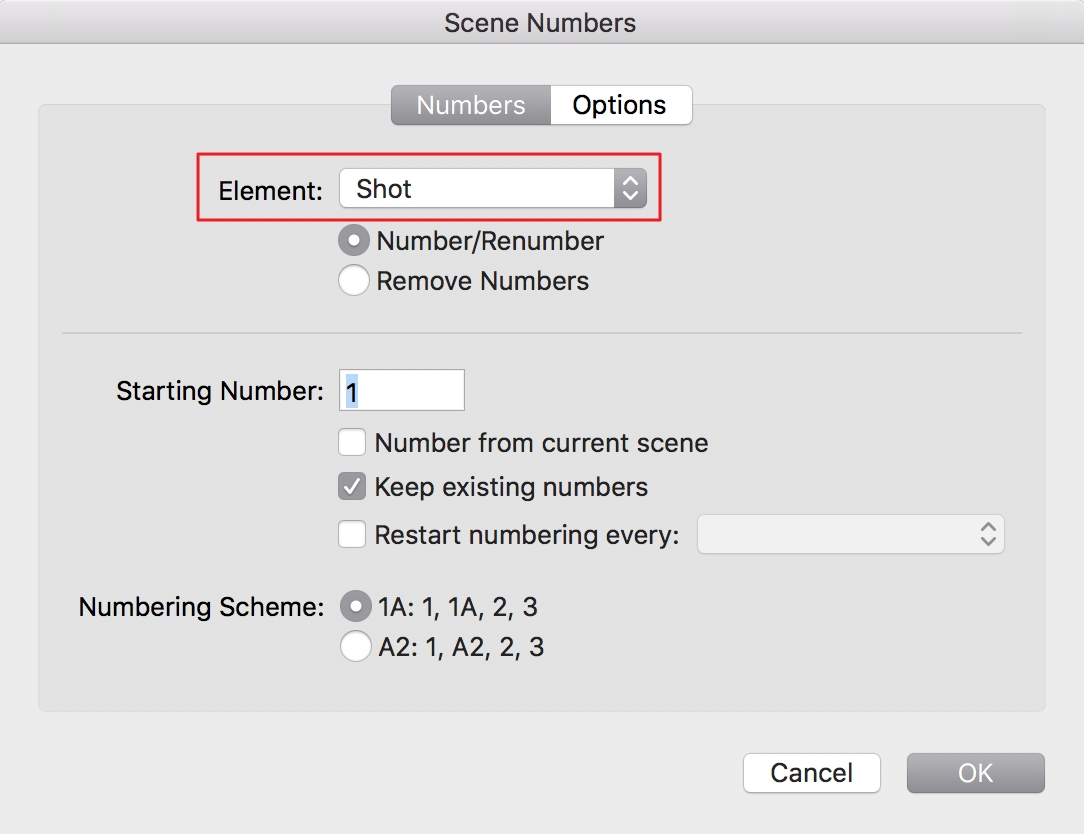Switch to the Numbers tab
Viewport: 1084px width, 834px height.
click(x=471, y=105)
